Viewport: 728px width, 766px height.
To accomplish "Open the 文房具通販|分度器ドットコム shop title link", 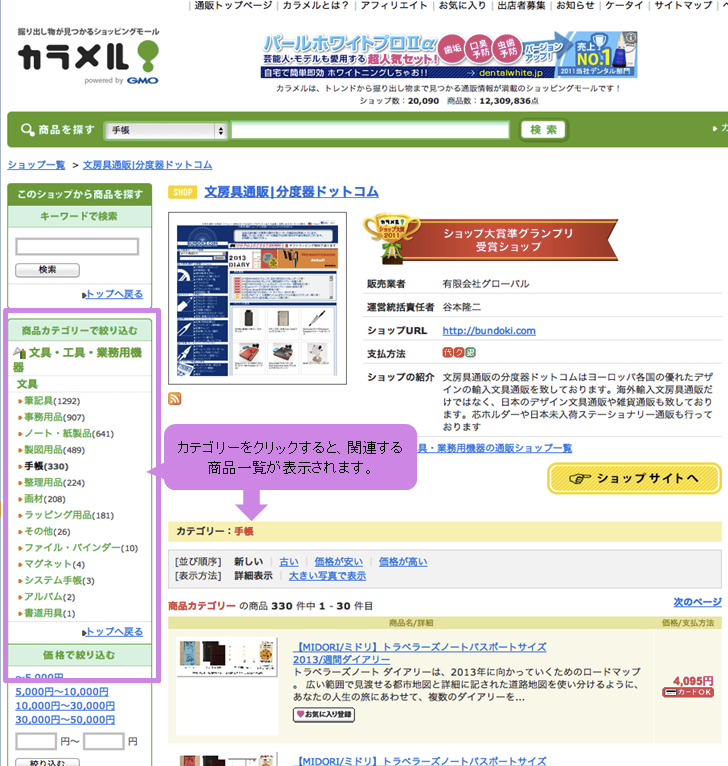I will [x=291, y=192].
